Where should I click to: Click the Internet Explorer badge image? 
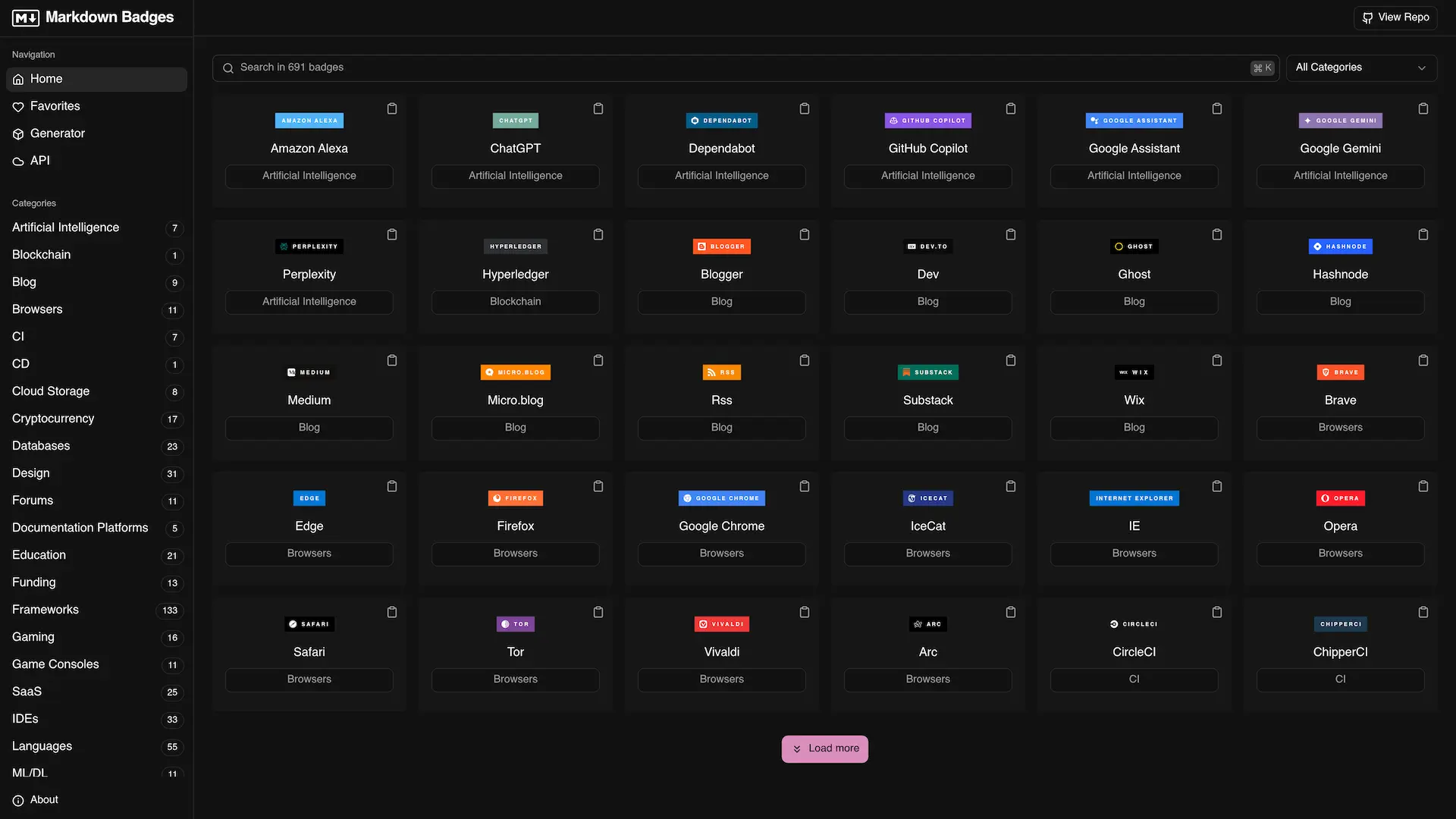click(x=1134, y=498)
